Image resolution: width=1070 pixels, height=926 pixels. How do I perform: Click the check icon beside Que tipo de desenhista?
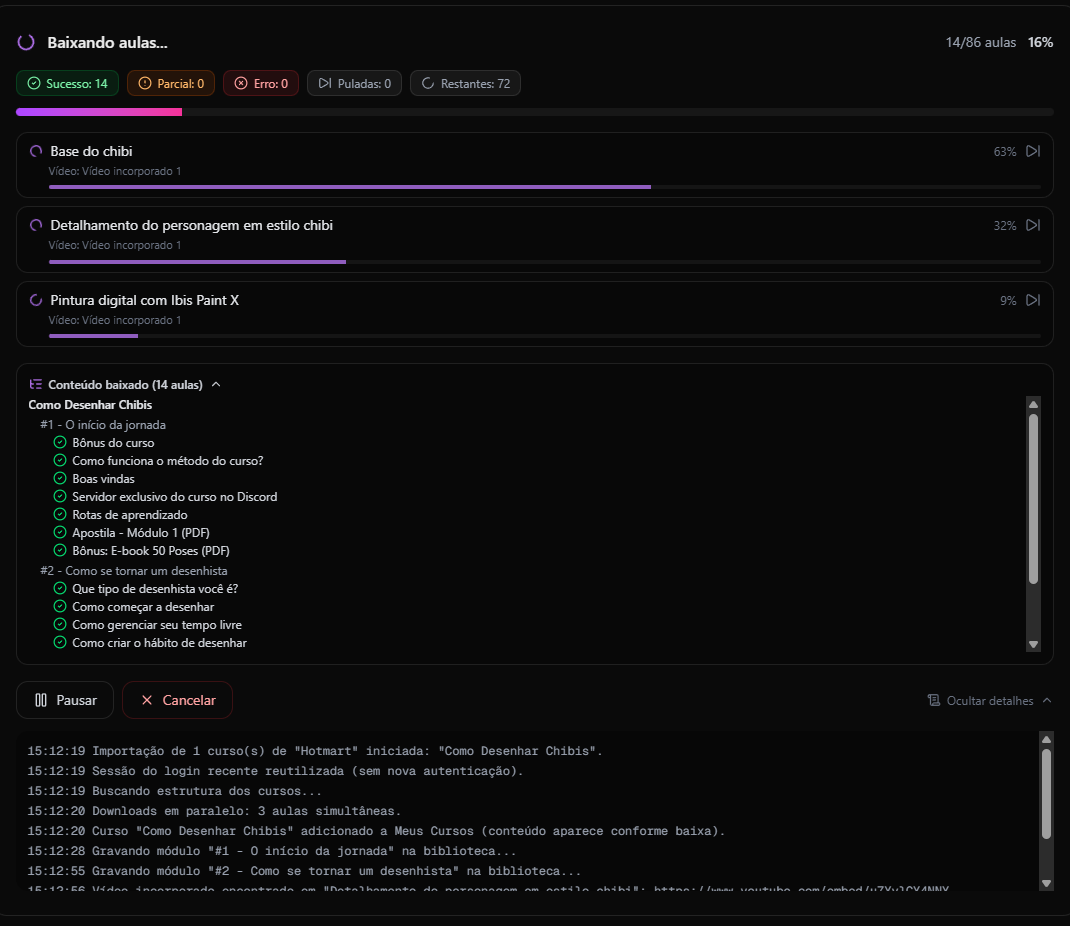(x=60, y=588)
